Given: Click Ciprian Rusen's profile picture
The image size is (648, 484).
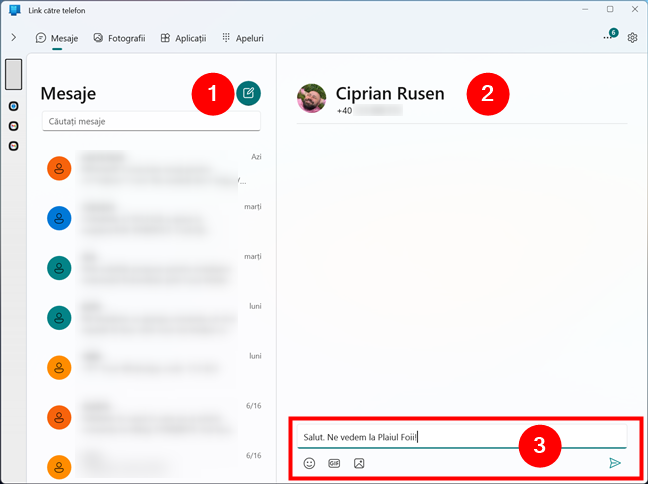Looking at the screenshot, I should click(312, 98).
